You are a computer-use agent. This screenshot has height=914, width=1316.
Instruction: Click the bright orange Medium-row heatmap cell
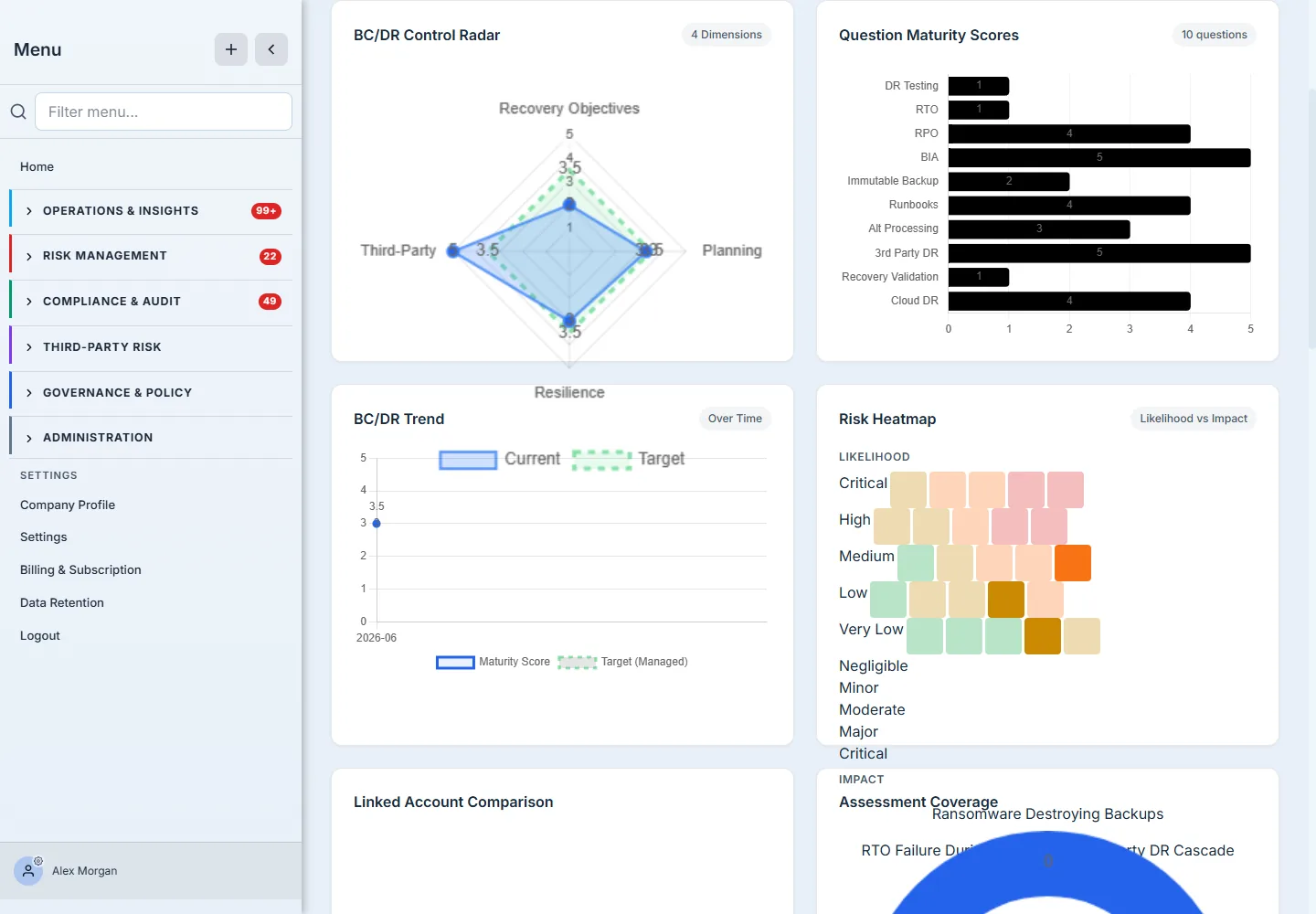1073,563
